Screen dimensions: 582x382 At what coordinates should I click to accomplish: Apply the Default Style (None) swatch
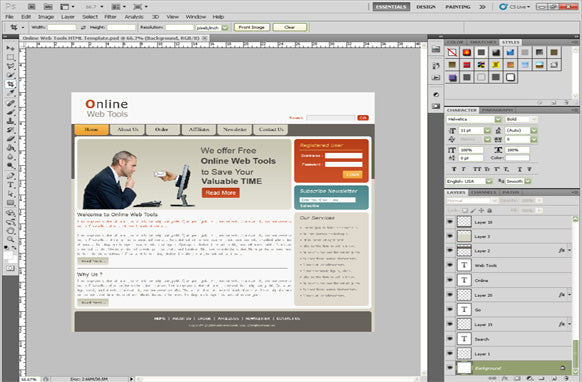452,52
